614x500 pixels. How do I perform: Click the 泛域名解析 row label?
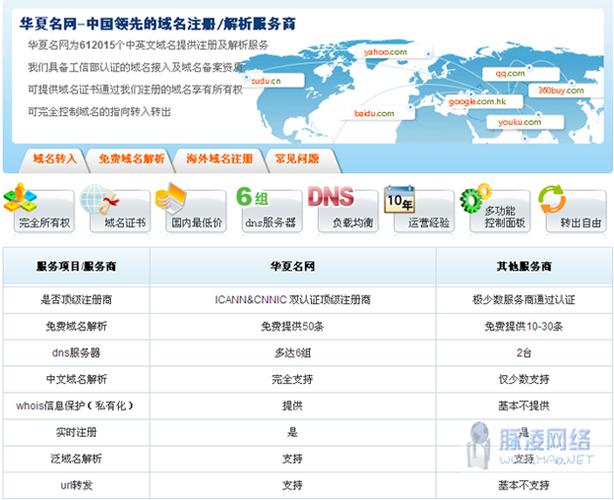(x=76, y=458)
